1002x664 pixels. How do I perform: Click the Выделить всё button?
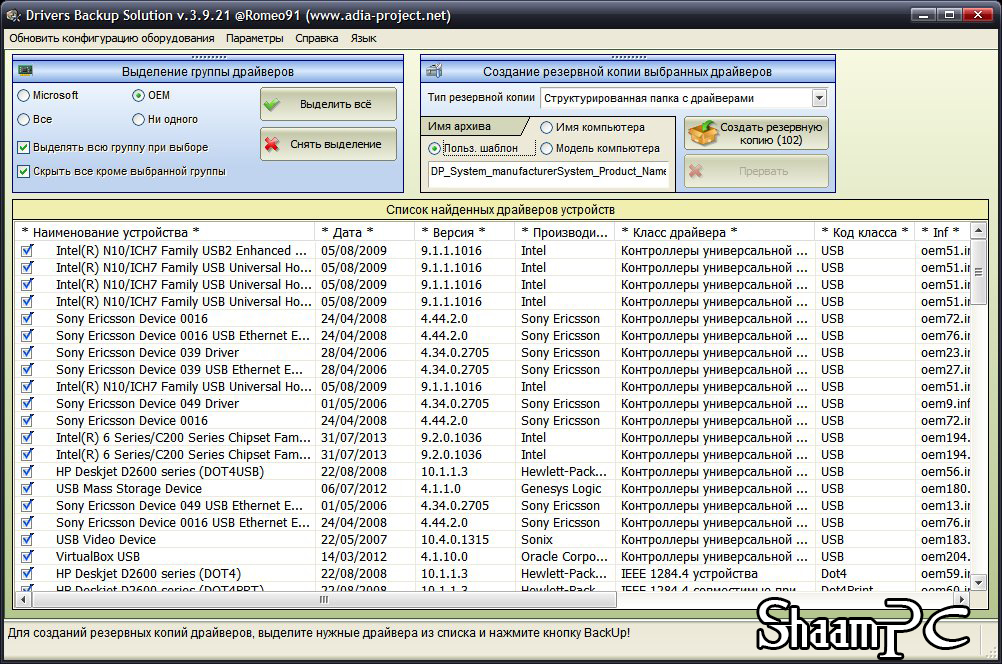[x=328, y=104]
